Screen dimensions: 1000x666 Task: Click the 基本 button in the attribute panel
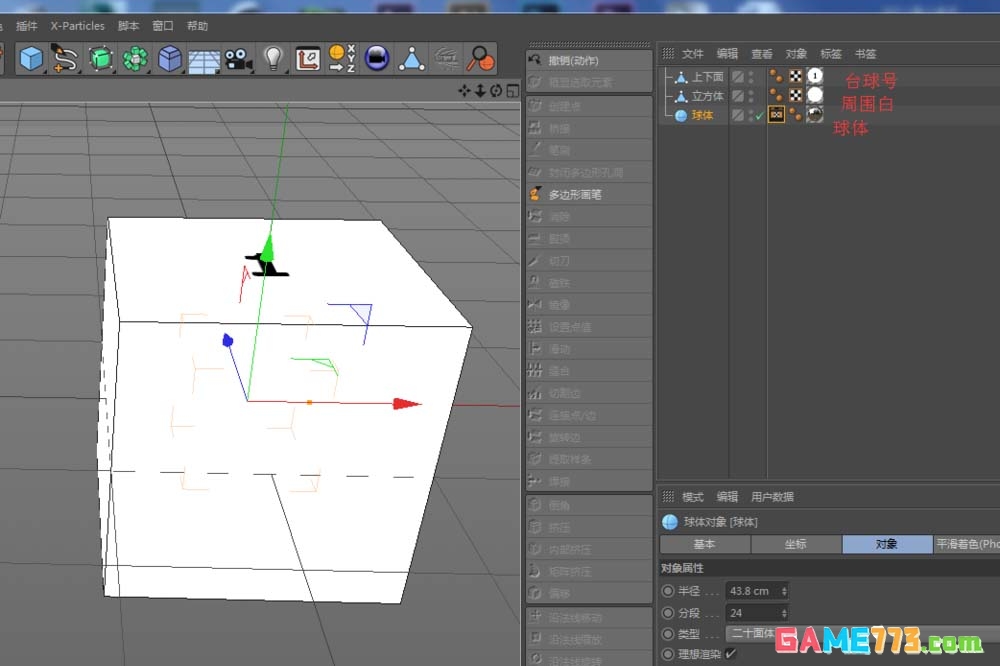tap(704, 544)
